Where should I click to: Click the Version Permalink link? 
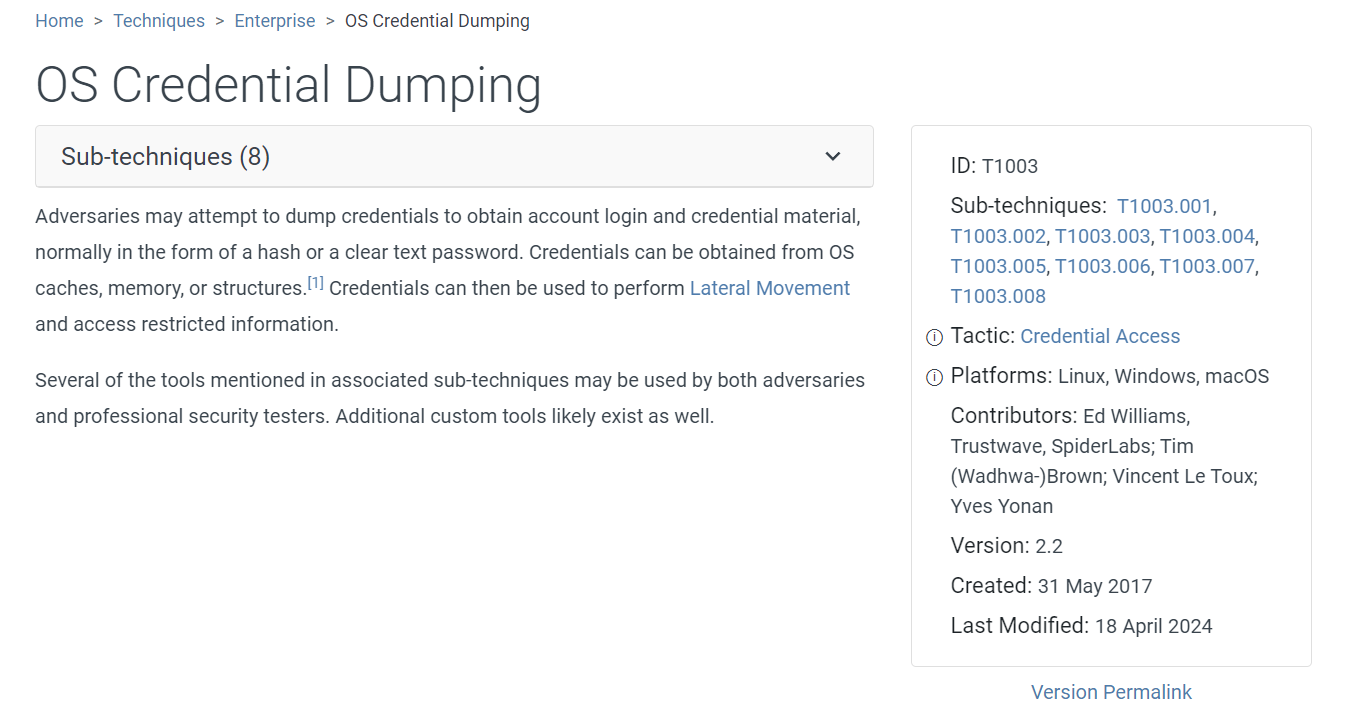1111,692
